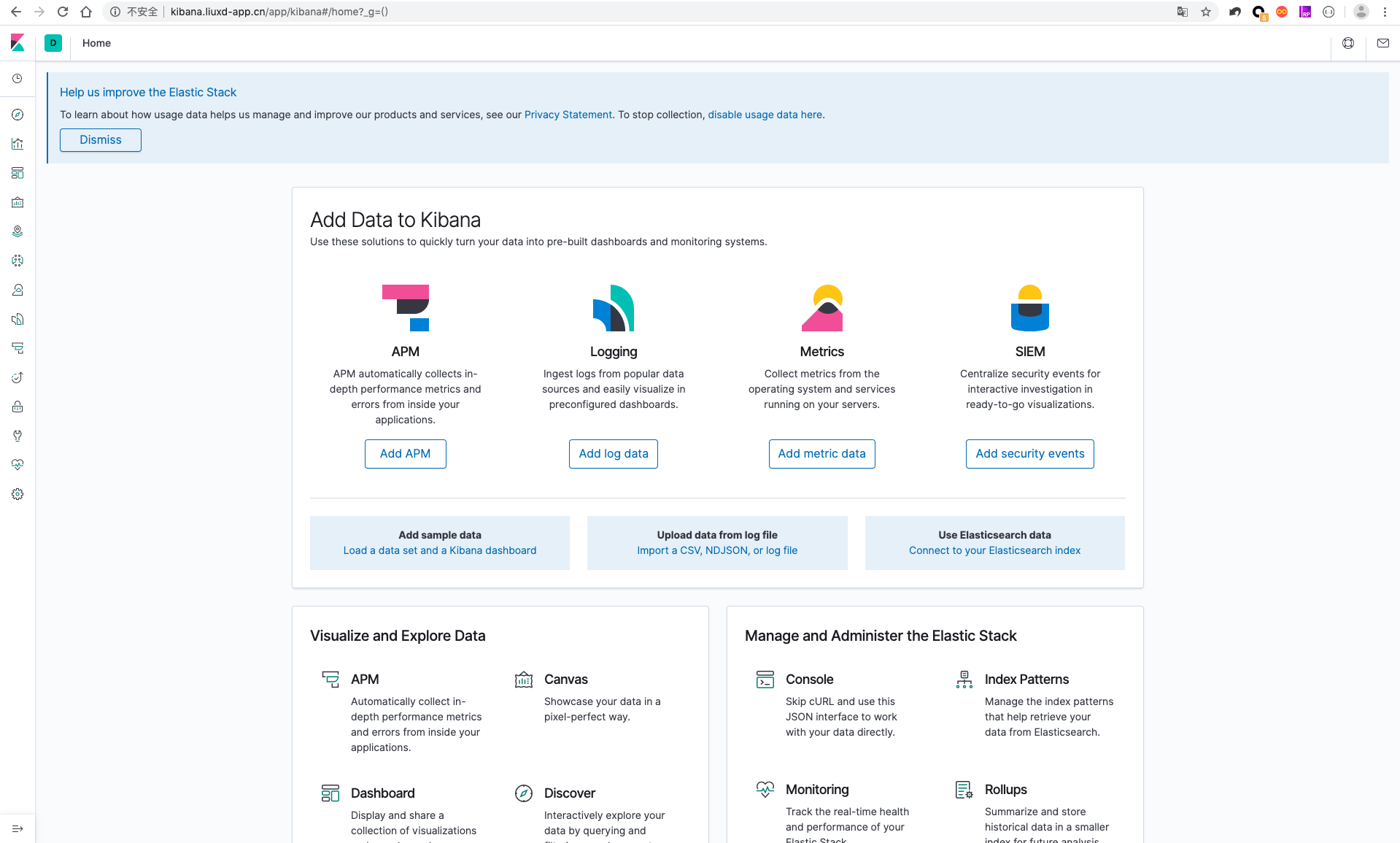Open Machine Learning from the sidebar

[x=18, y=261]
